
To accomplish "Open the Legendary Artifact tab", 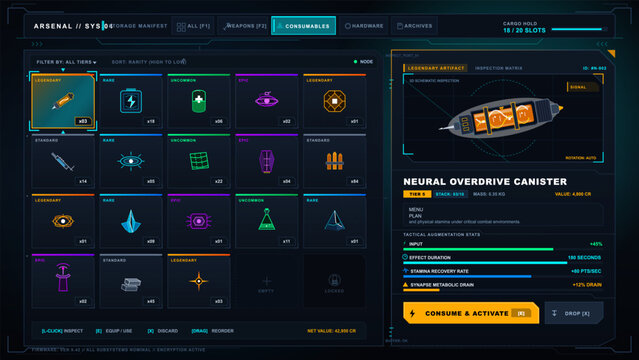I will tap(435, 68).
